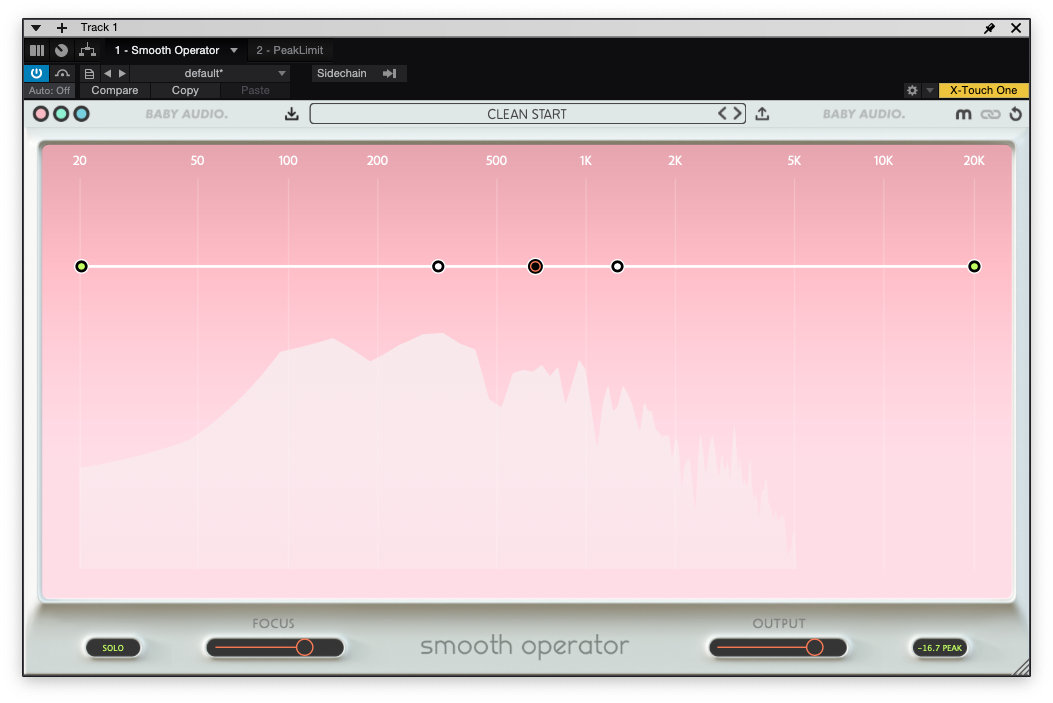Click the Paste button
Viewport: 1053px width, 703px height.
(255, 90)
